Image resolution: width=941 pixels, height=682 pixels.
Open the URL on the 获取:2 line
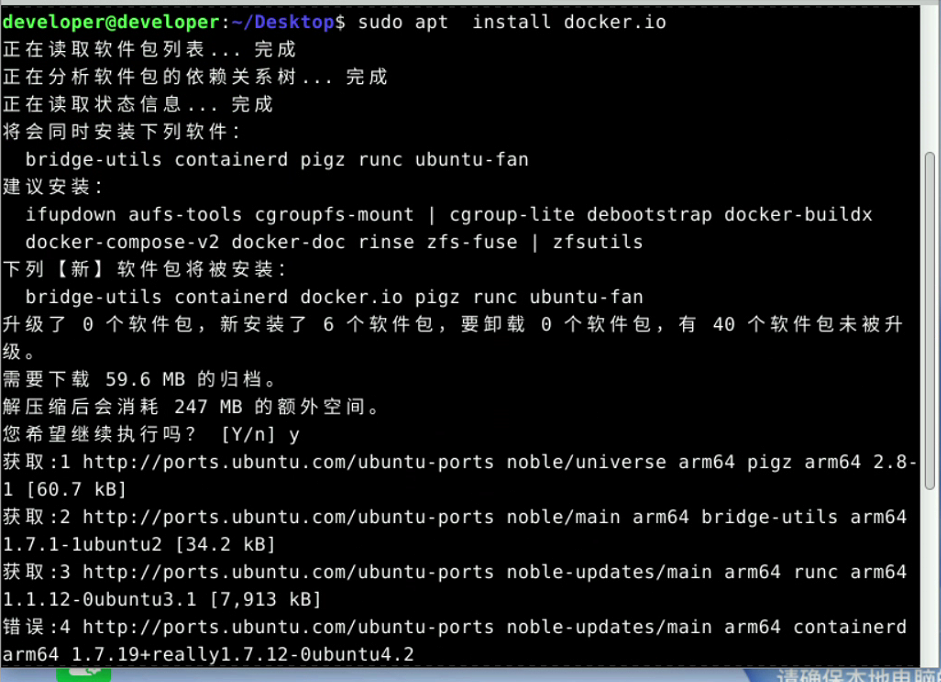pyautogui.click(x=288, y=517)
